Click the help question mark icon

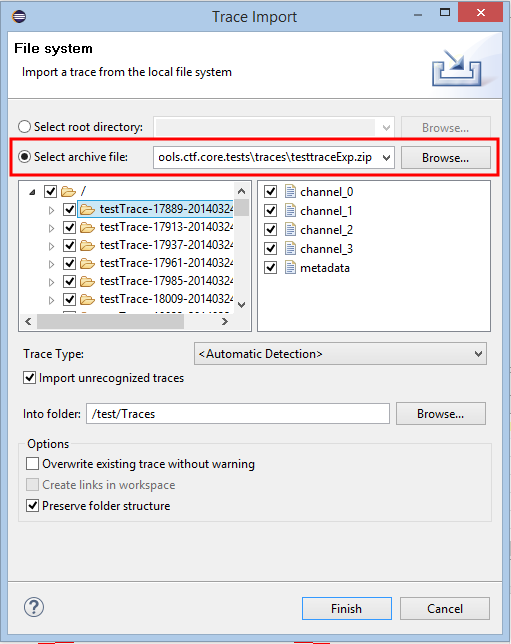34,607
